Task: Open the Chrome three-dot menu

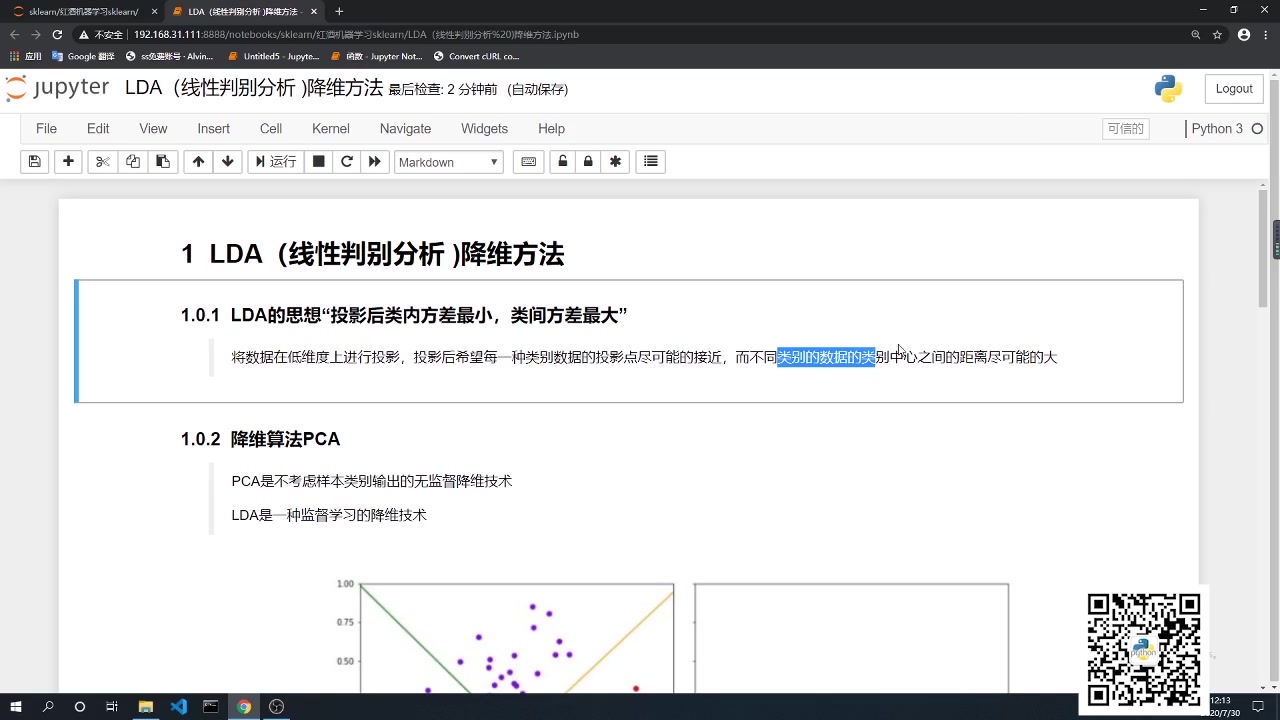Action: pos(1266,34)
